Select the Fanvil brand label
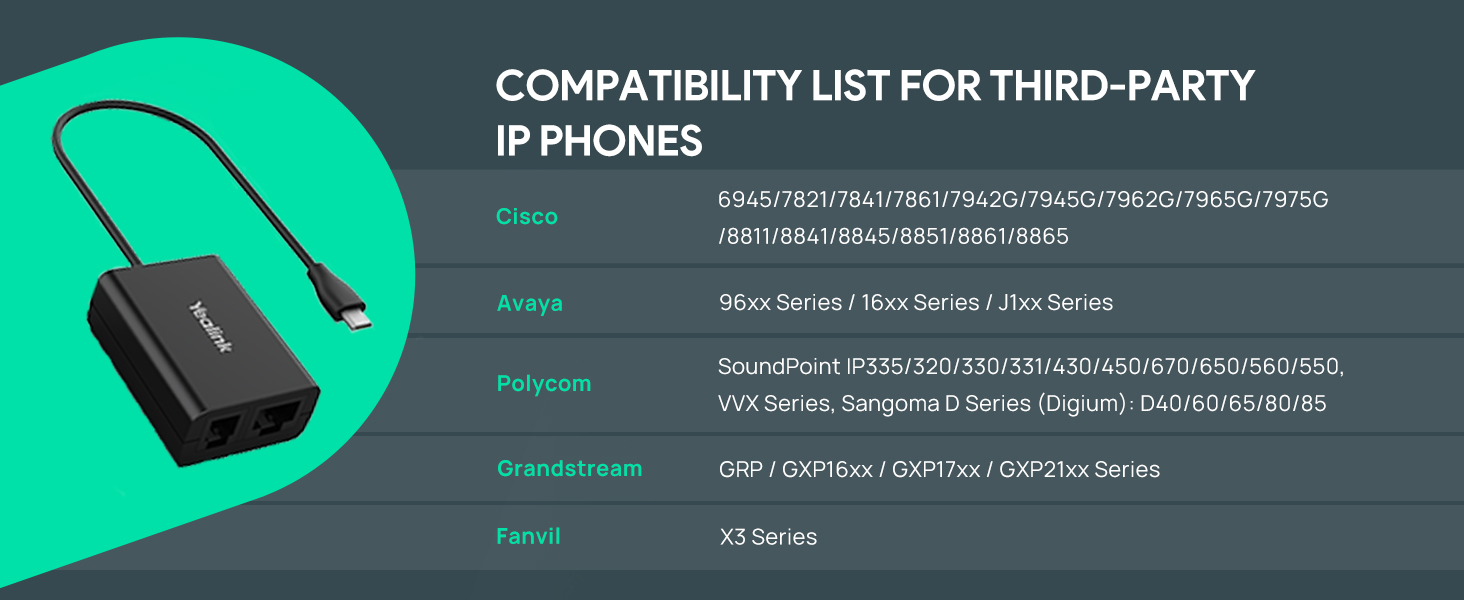1464x600 pixels. coord(528,536)
